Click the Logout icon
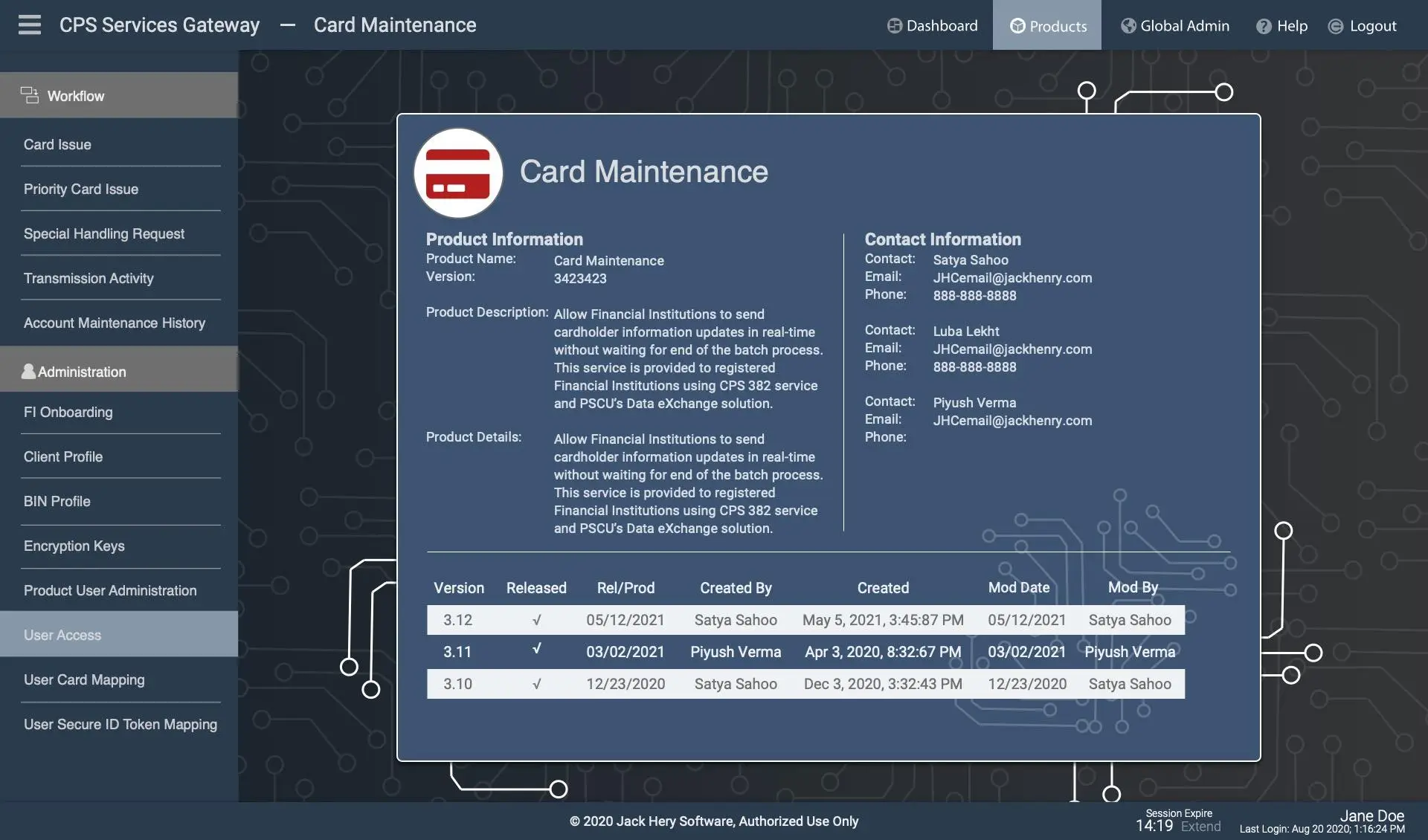 1336,26
